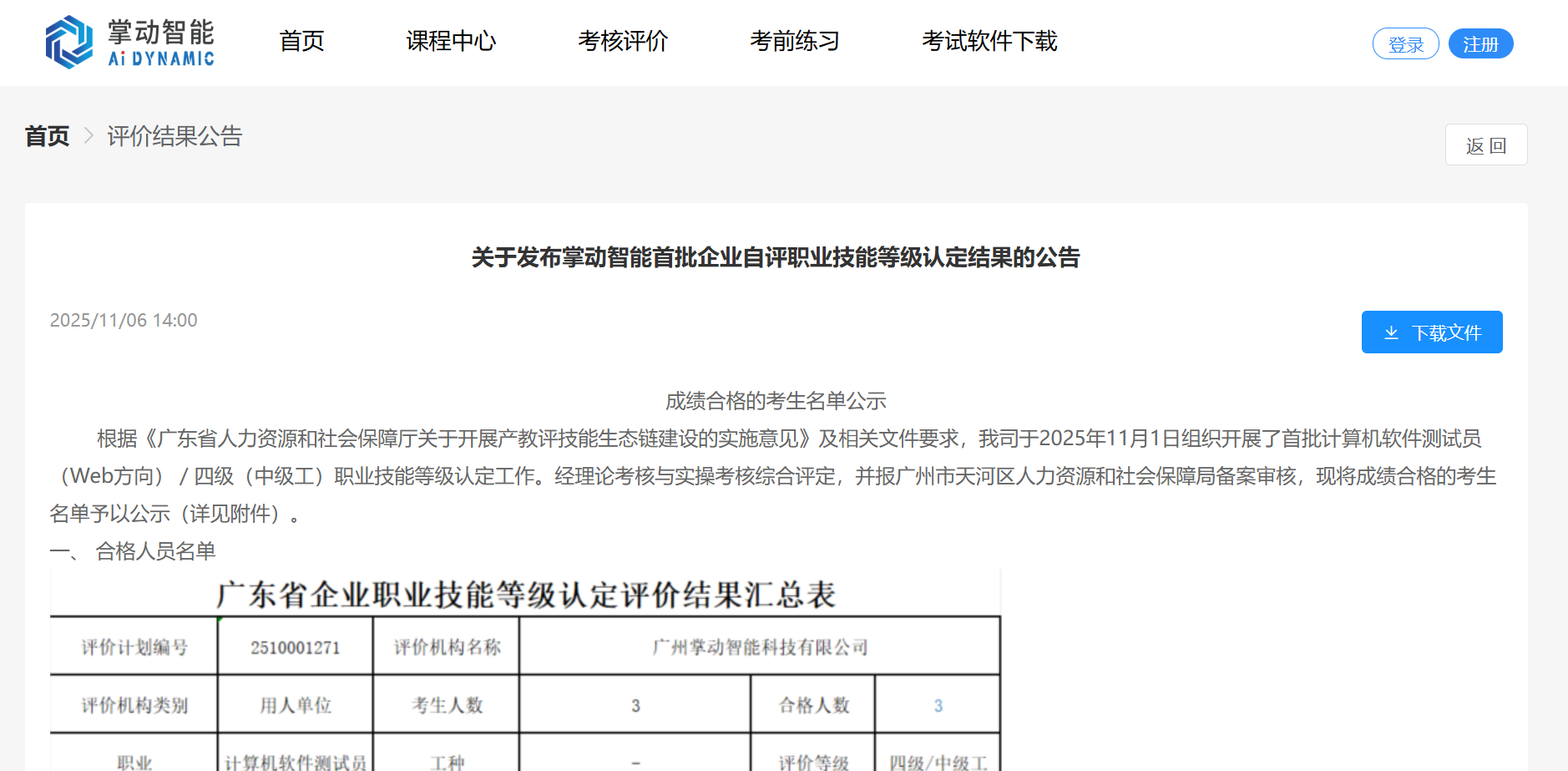Click the blue 下载文件 button
The image size is (1568, 771).
[x=1431, y=332]
